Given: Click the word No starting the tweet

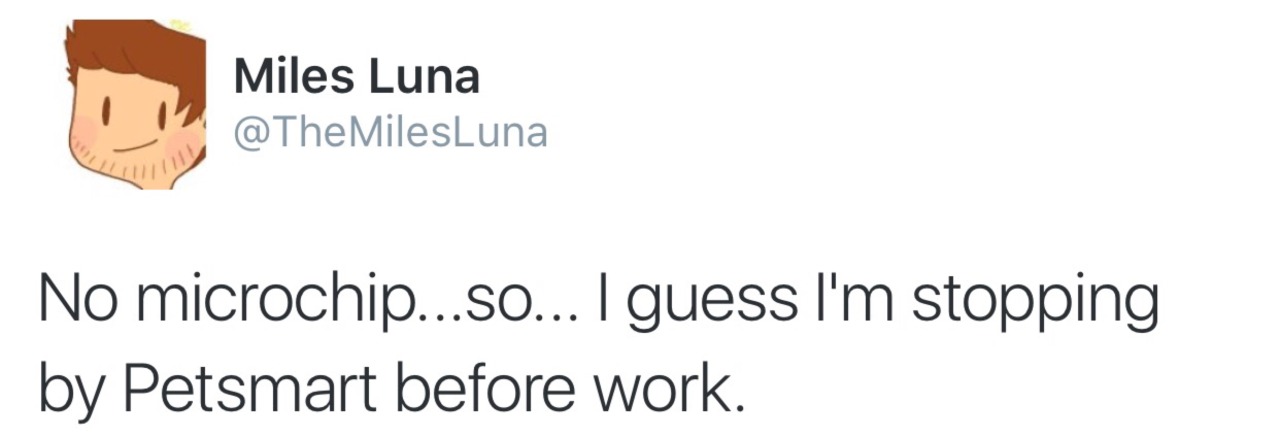Looking at the screenshot, I should click(75, 300).
